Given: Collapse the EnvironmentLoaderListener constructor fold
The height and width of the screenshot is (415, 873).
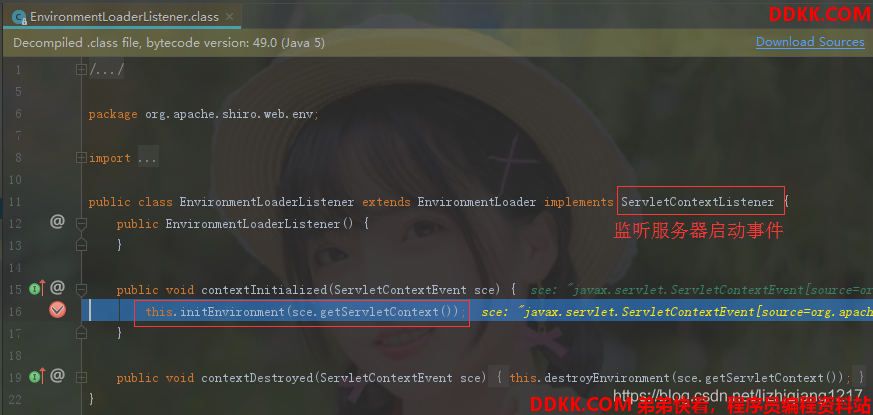Looking at the screenshot, I should coord(82,224).
